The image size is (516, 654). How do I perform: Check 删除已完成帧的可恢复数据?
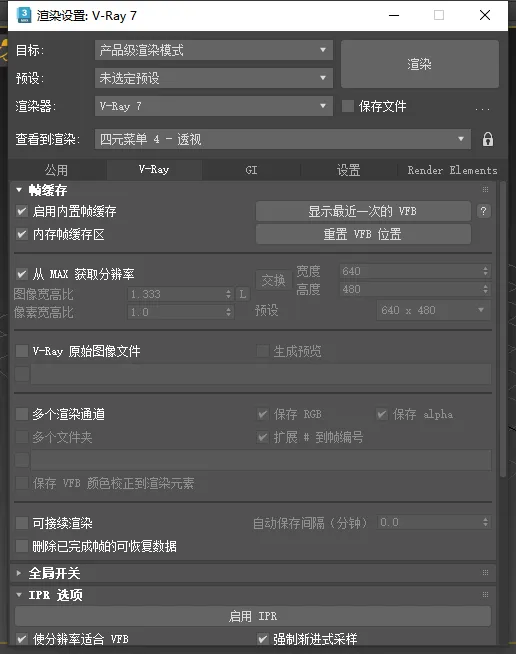click(x=22, y=546)
